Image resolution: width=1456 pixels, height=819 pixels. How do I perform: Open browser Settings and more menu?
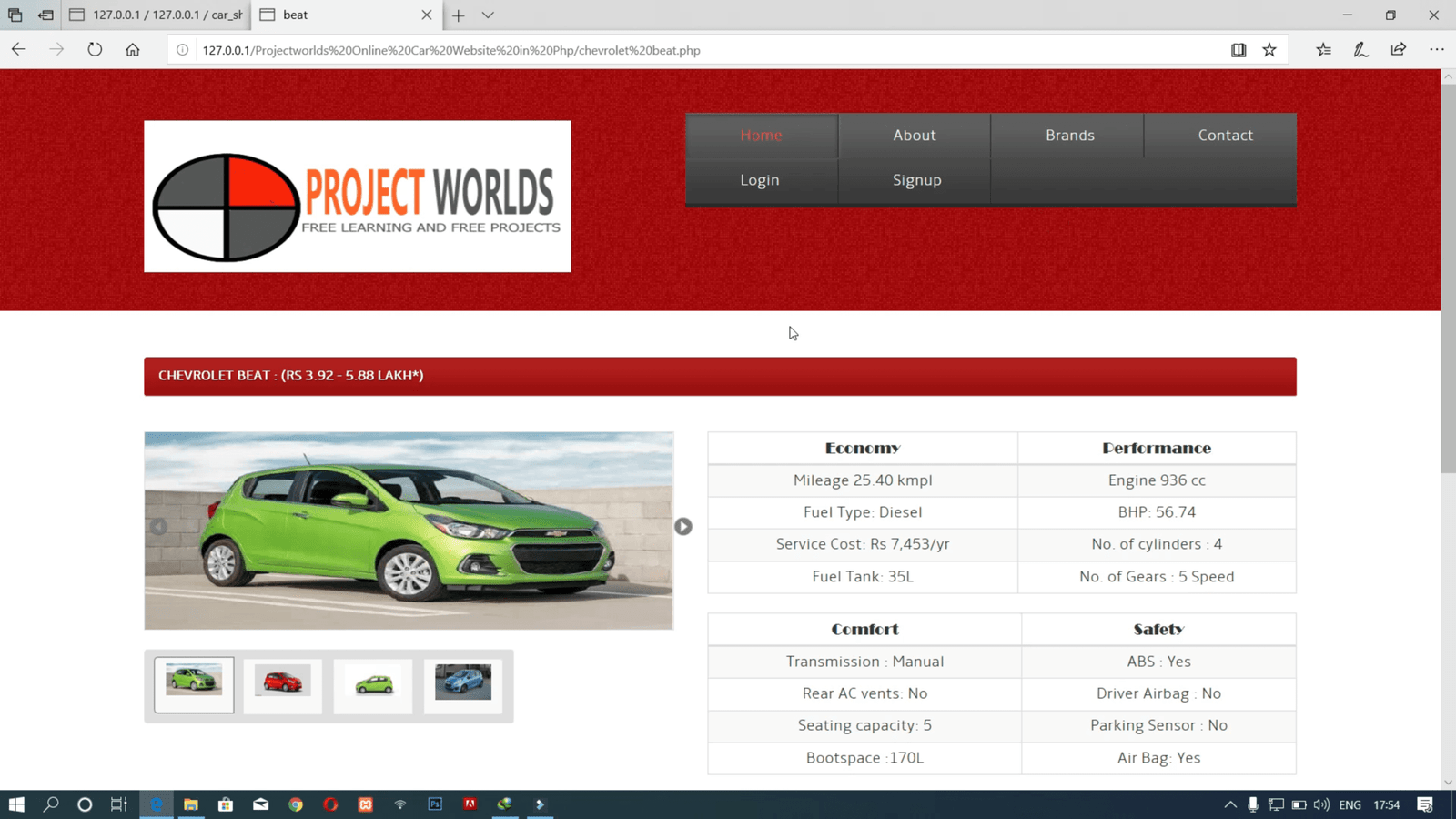coord(1437,50)
